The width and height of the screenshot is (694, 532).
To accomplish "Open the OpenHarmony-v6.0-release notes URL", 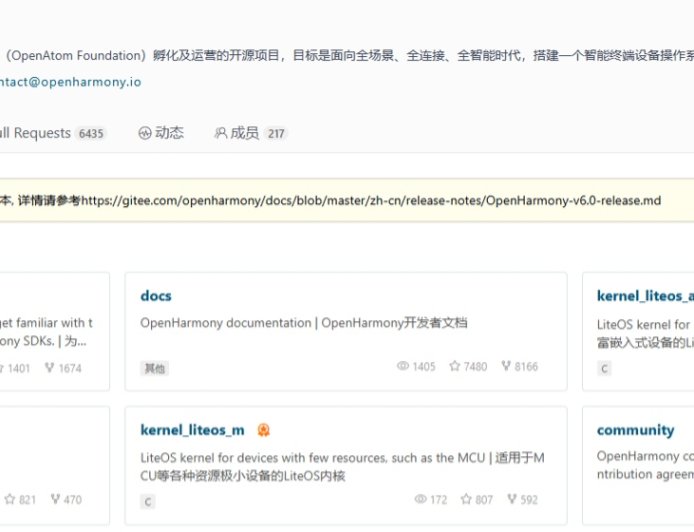I will (371, 201).
